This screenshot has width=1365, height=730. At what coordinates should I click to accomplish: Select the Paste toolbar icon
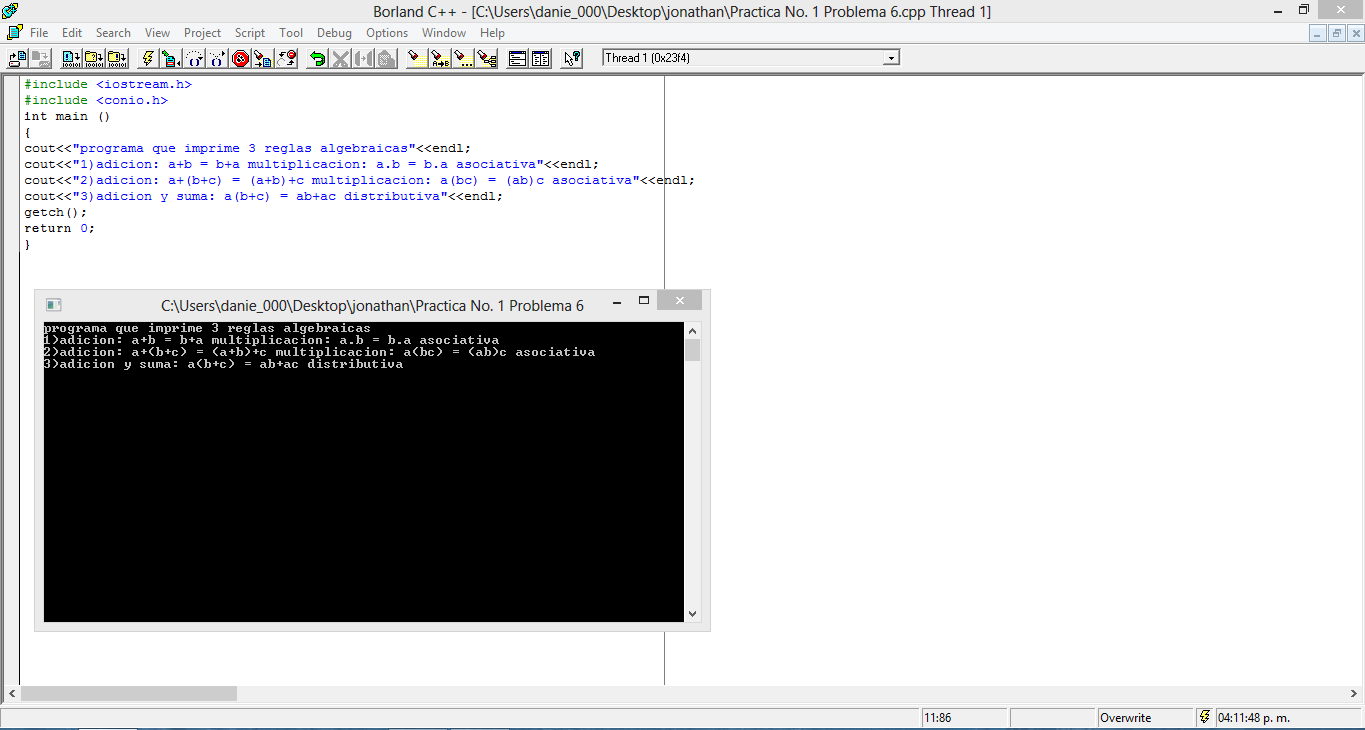point(386,58)
